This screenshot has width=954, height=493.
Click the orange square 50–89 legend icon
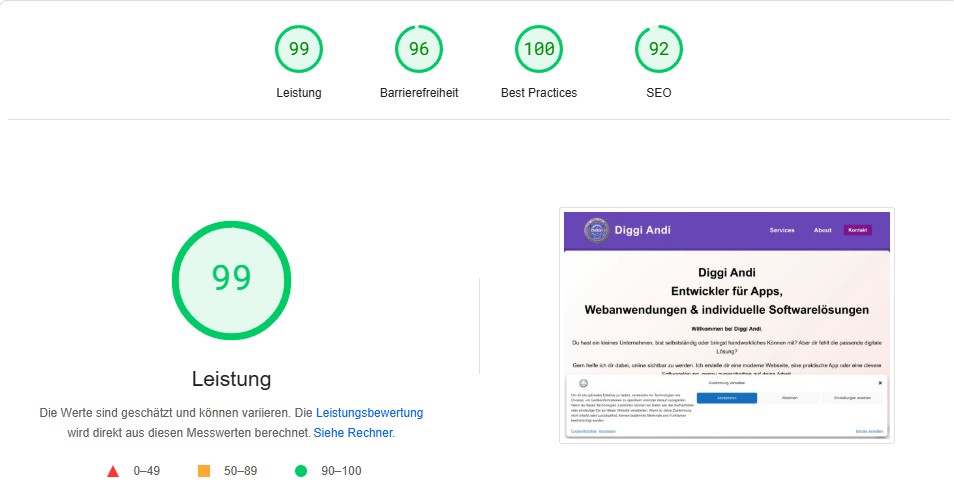(204, 471)
